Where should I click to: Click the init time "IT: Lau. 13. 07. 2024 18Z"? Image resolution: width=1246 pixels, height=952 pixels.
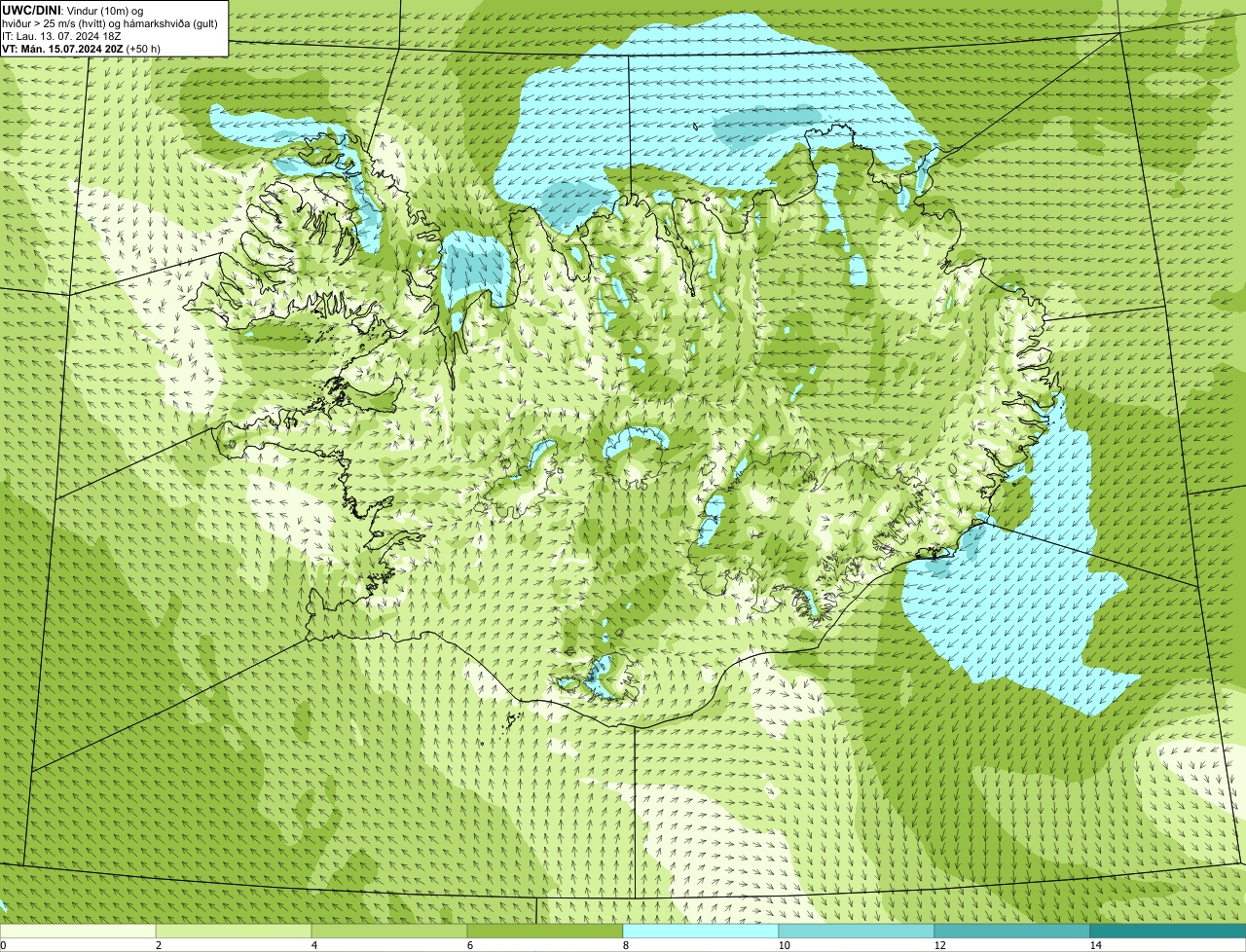point(61,35)
